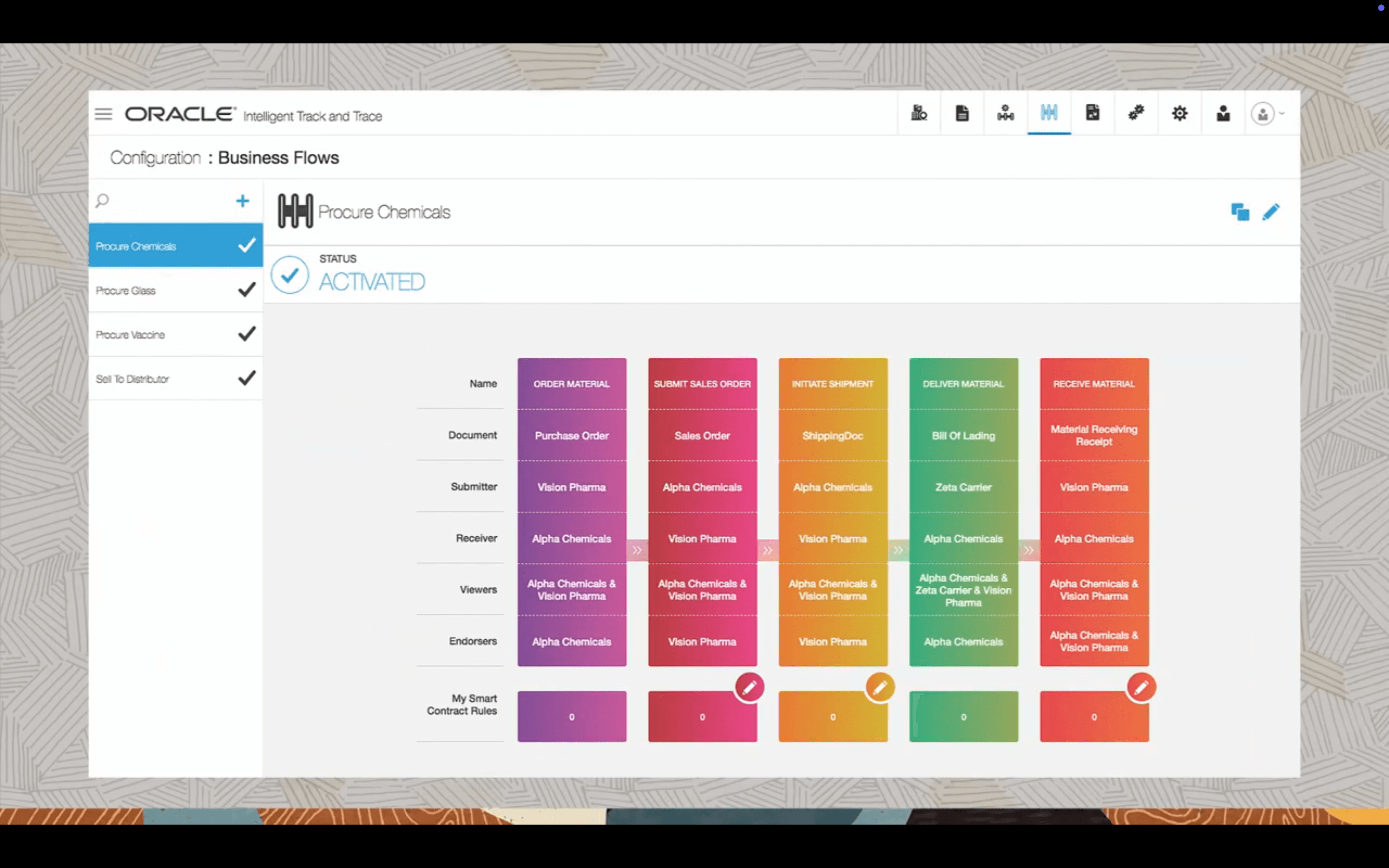Click the Procure Vaccine checkmark

(x=247, y=334)
